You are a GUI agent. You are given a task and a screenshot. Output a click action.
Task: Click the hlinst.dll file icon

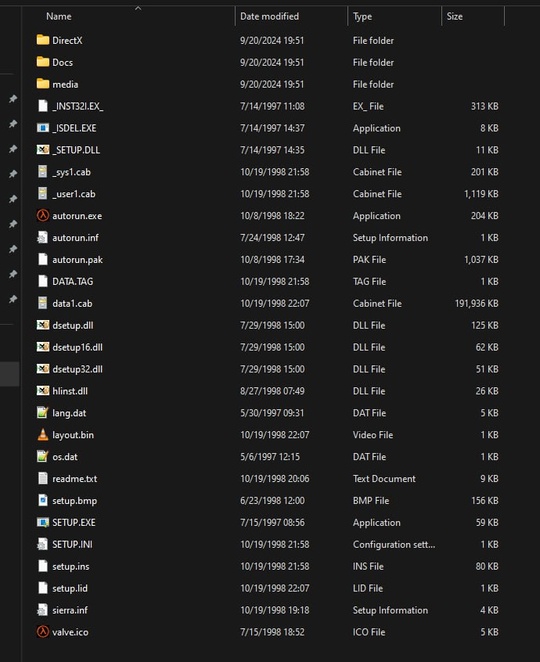[x=43, y=391]
